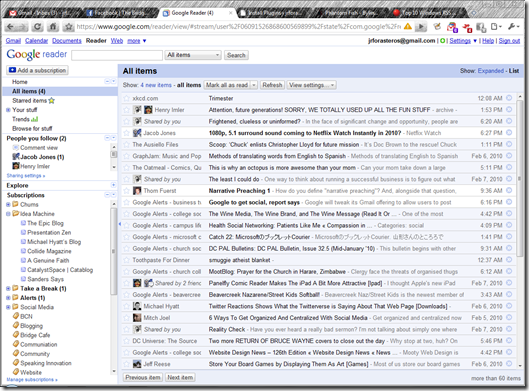Star the Ausiello Files Chuck item
The image size is (529, 391).
point(127,144)
